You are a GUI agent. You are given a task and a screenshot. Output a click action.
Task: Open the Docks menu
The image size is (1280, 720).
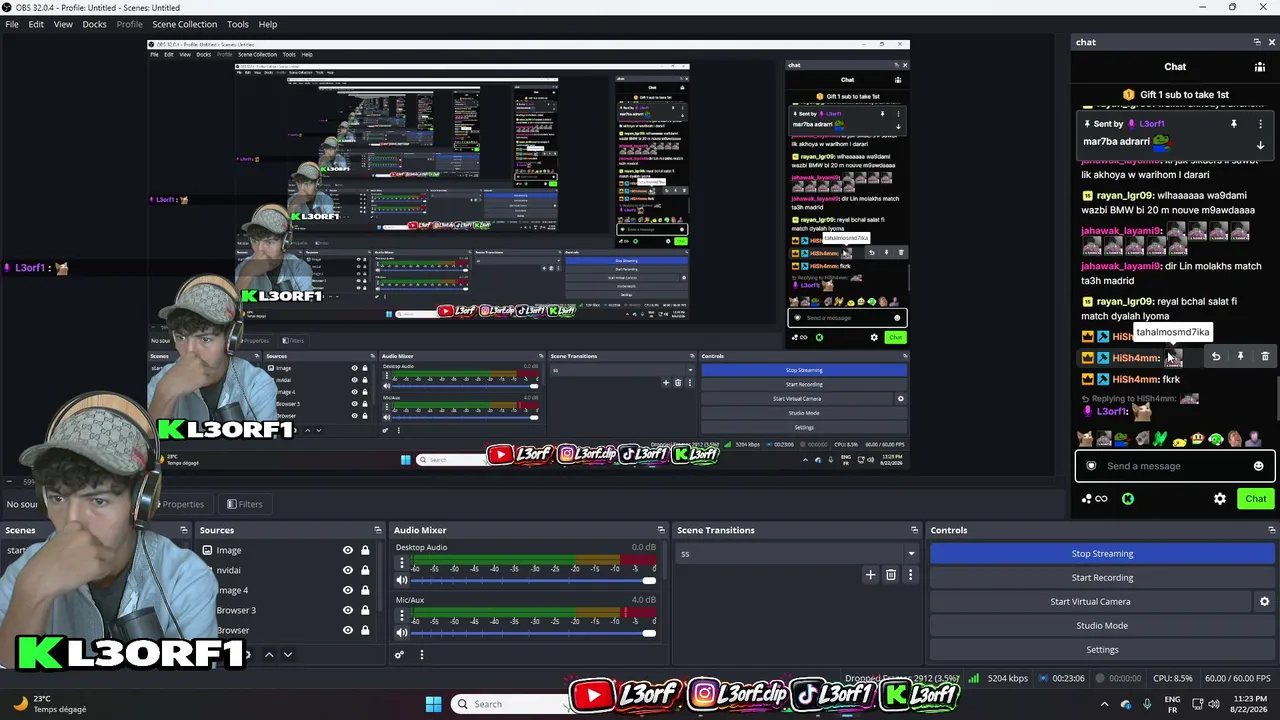(x=94, y=24)
